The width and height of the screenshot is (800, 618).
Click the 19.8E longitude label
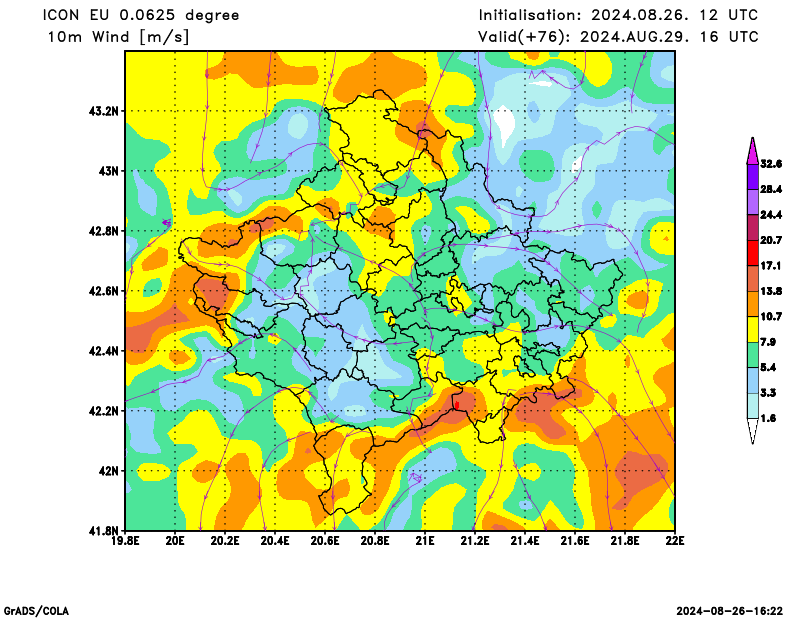click(126, 541)
